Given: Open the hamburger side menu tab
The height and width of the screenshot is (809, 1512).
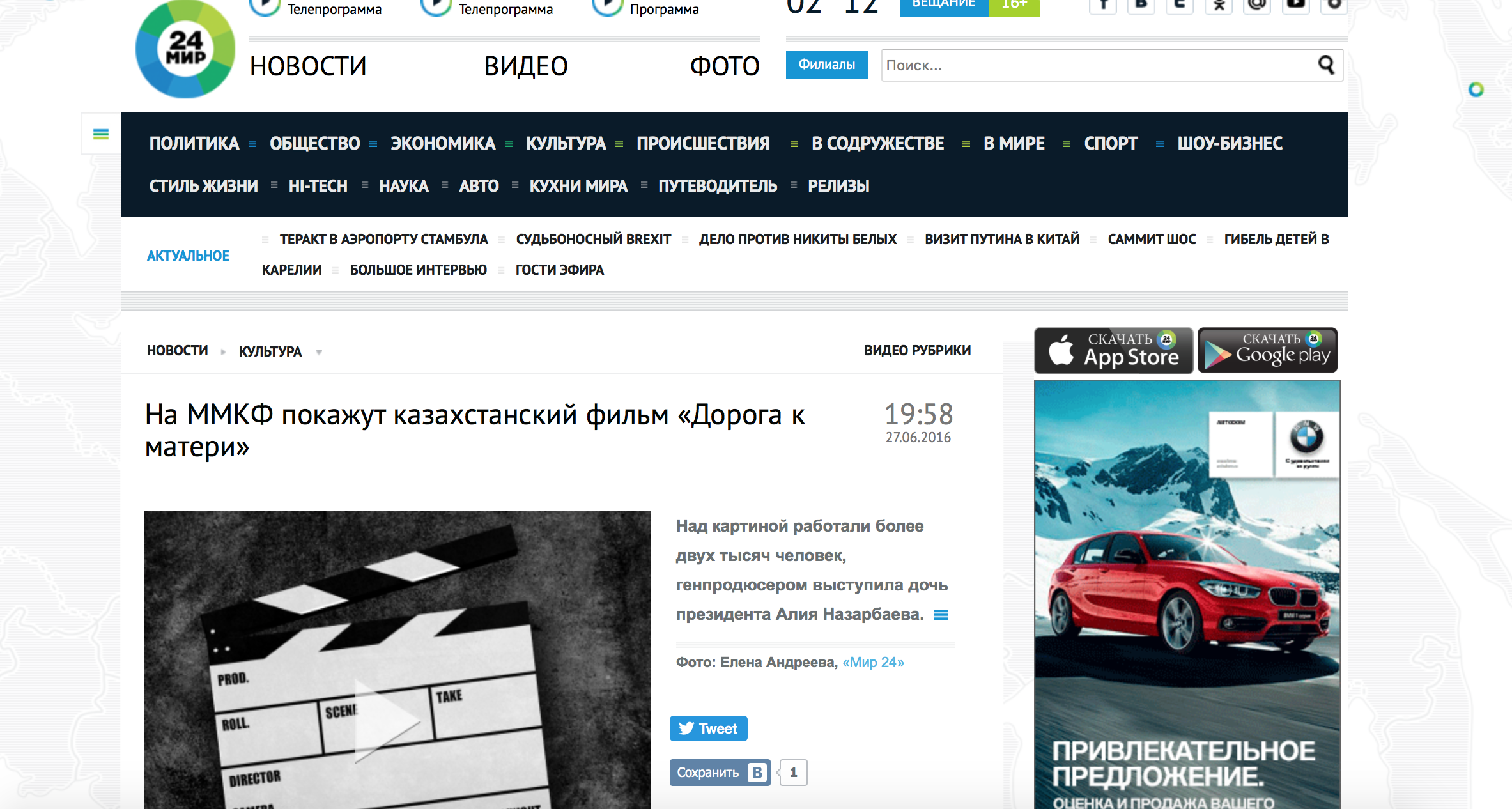Looking at the screenshot, I should pos(101,134).
